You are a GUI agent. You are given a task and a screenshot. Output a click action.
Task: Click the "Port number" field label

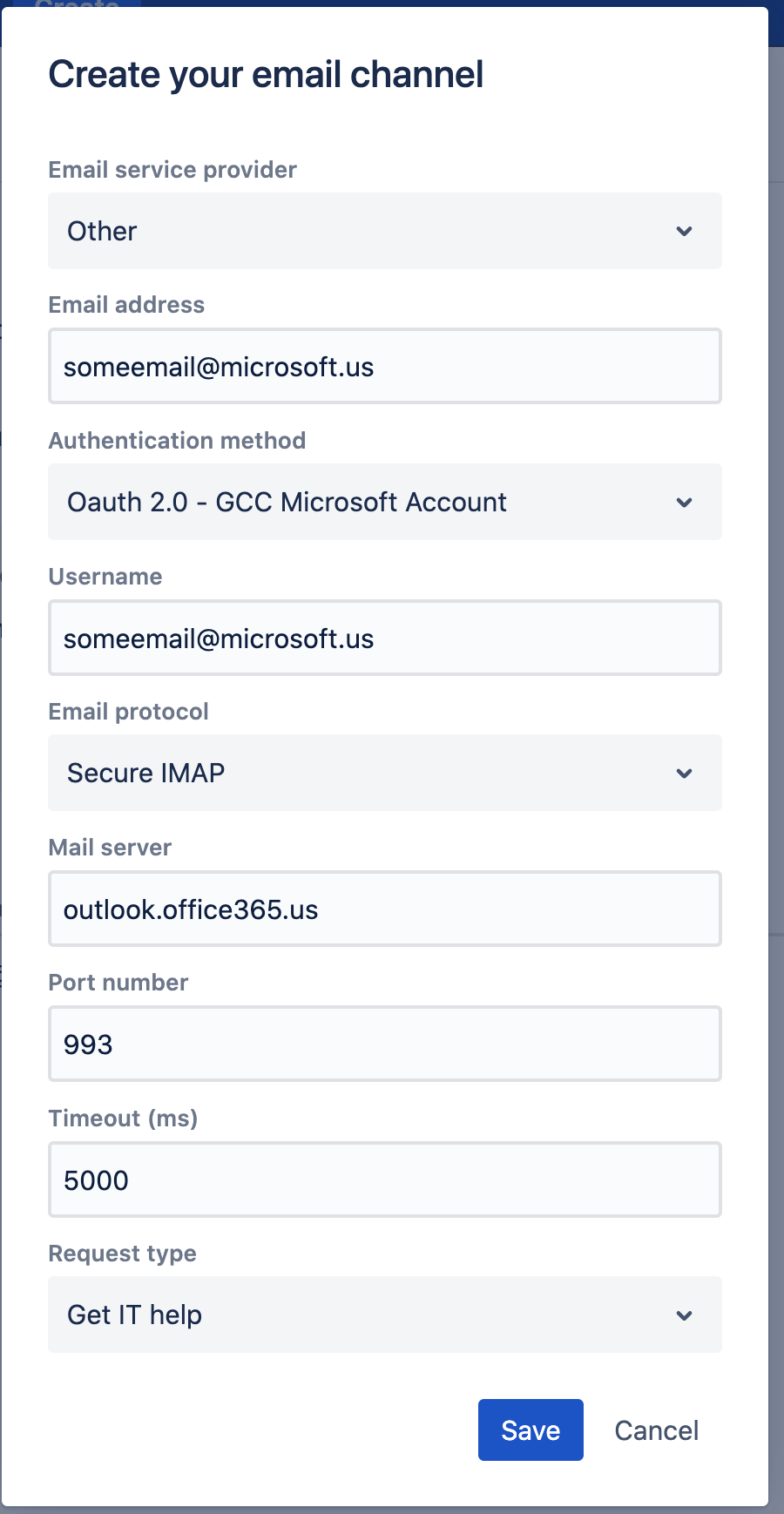[118, 983]
